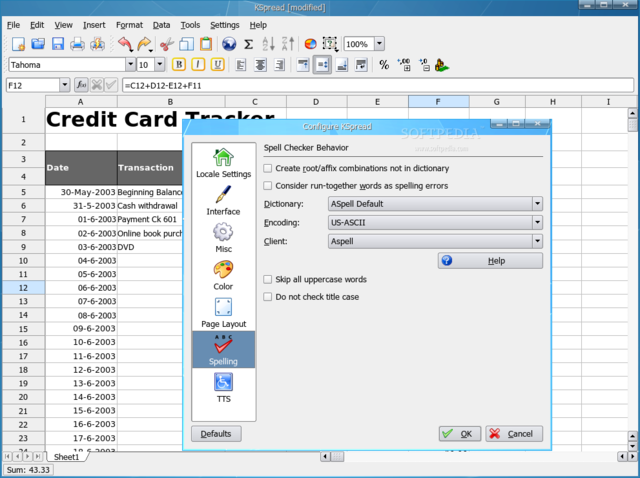Open the Tools menu
This screenshot has width=640, height=478.
[x=190, y=25]
